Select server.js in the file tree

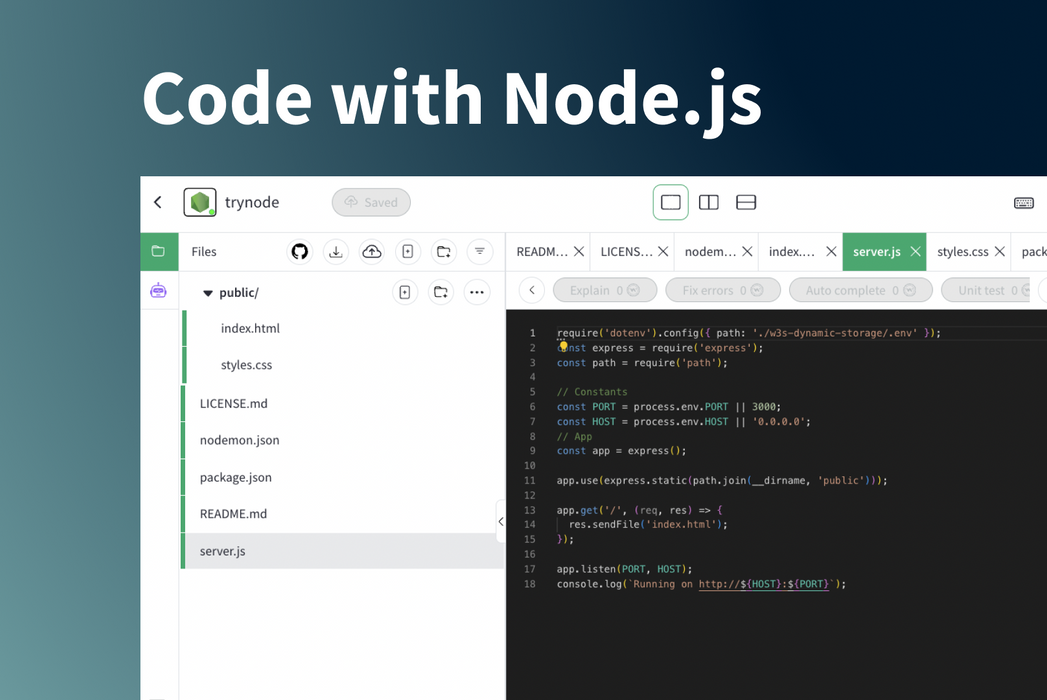(x=224, y=550)
